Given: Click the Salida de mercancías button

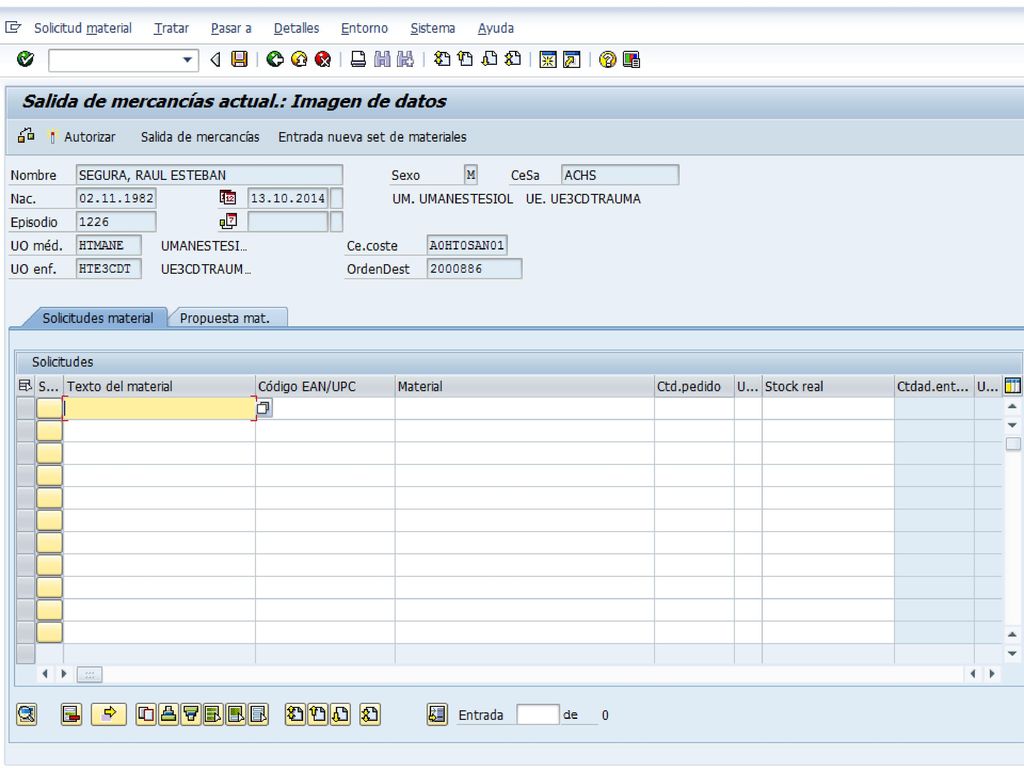Looking at the screenshot, I should (x=200, y=136).
